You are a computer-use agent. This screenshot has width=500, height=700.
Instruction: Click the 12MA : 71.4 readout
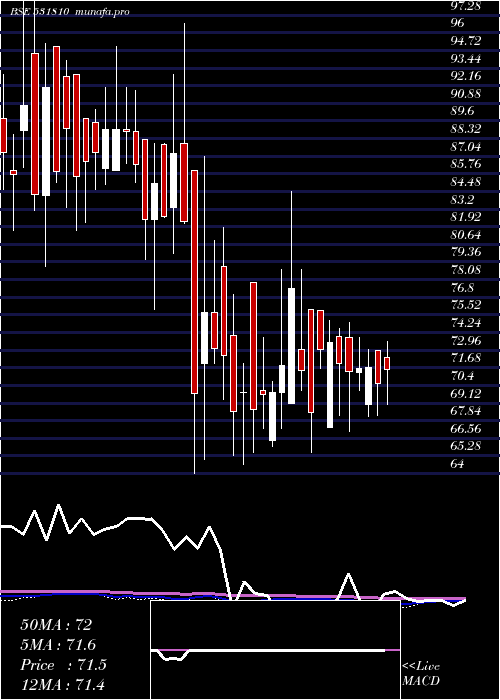62,685
